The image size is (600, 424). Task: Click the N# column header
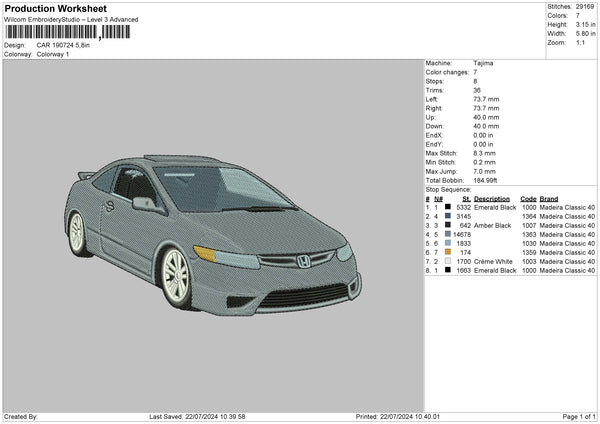437,198
